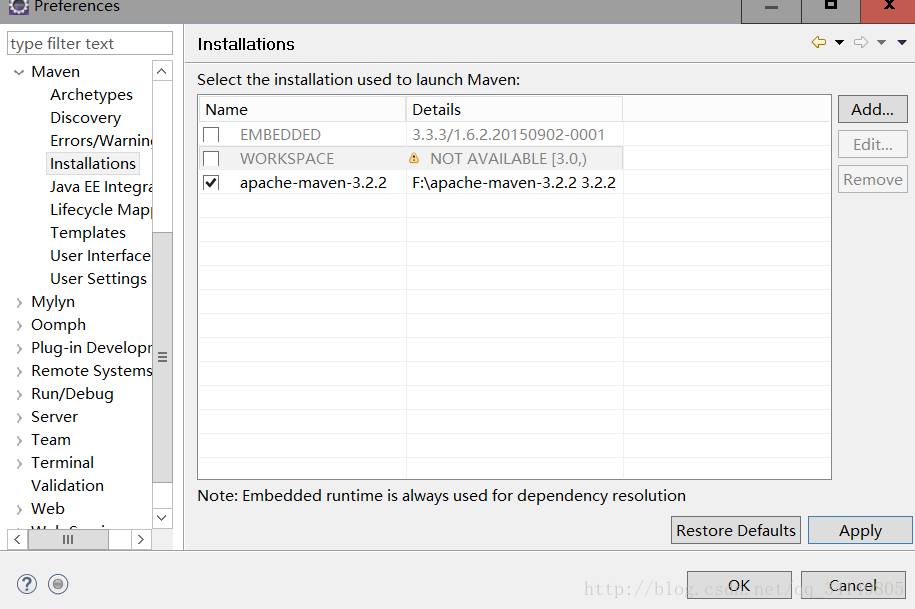Expand the Team tree node
The image size is (915, 609).
point(19,440)
